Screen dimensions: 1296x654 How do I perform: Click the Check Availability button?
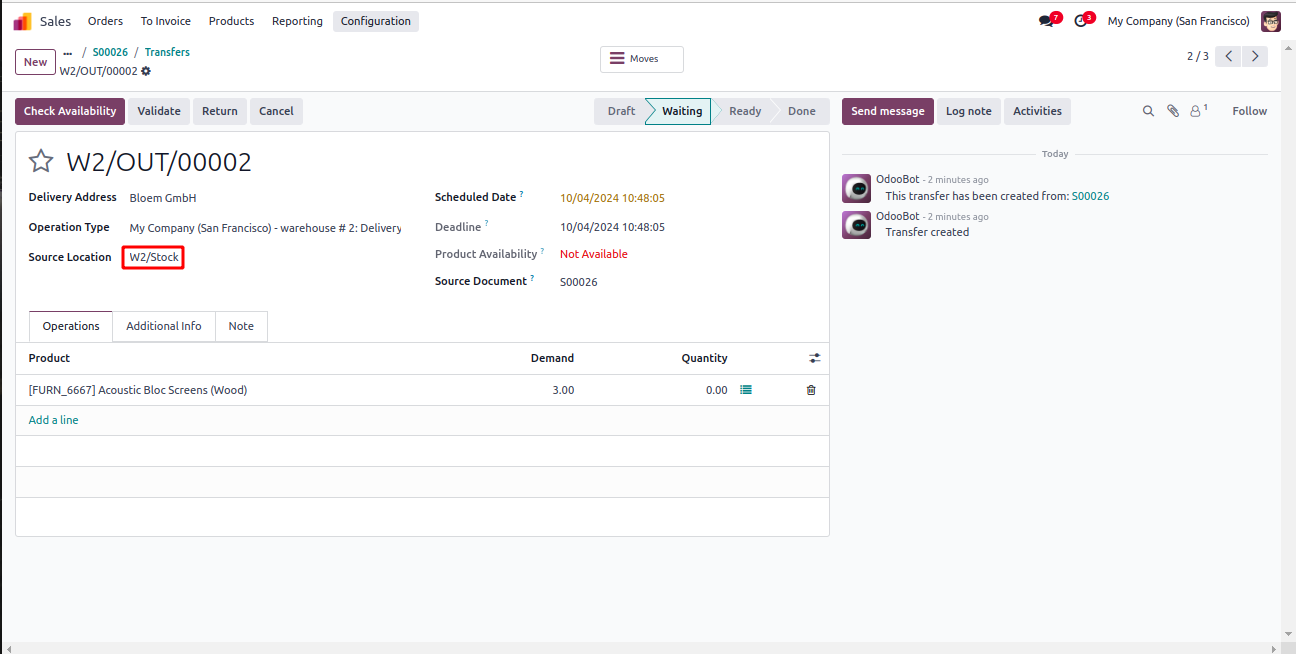[x=70, y=111]
